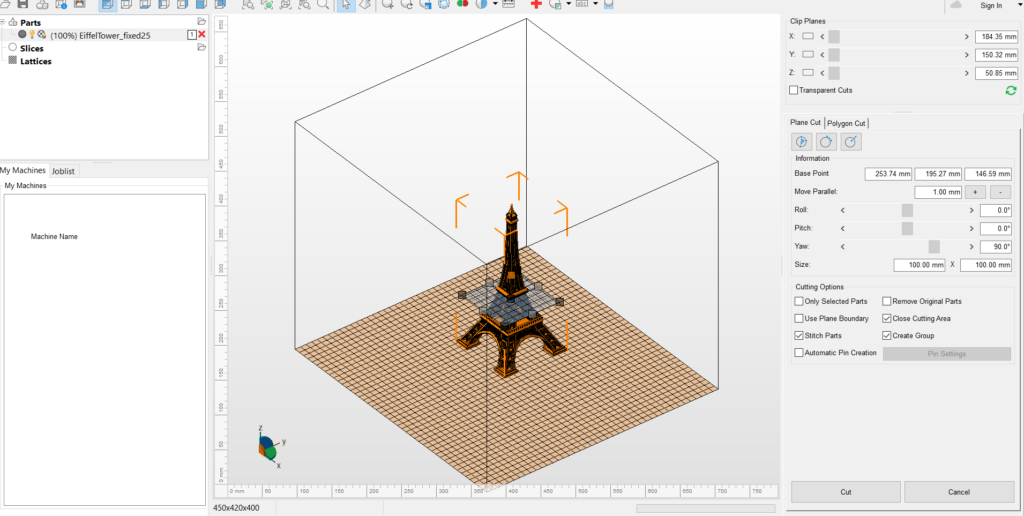
Task: Click the text label toolbar icon
Action: (x=582, y=4)
